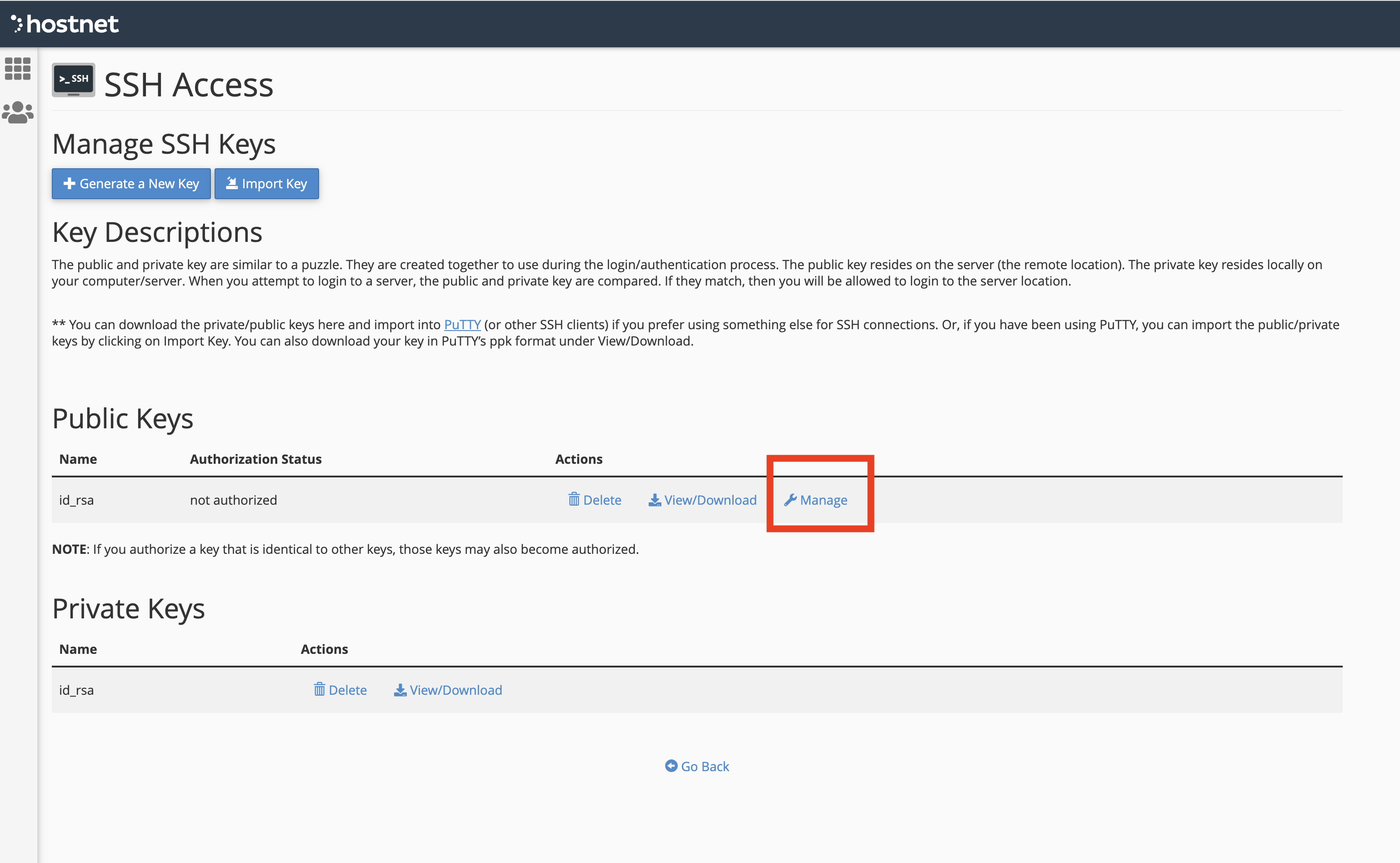
Task: Click the hostnet logo in header
Action: pos(65,24)
